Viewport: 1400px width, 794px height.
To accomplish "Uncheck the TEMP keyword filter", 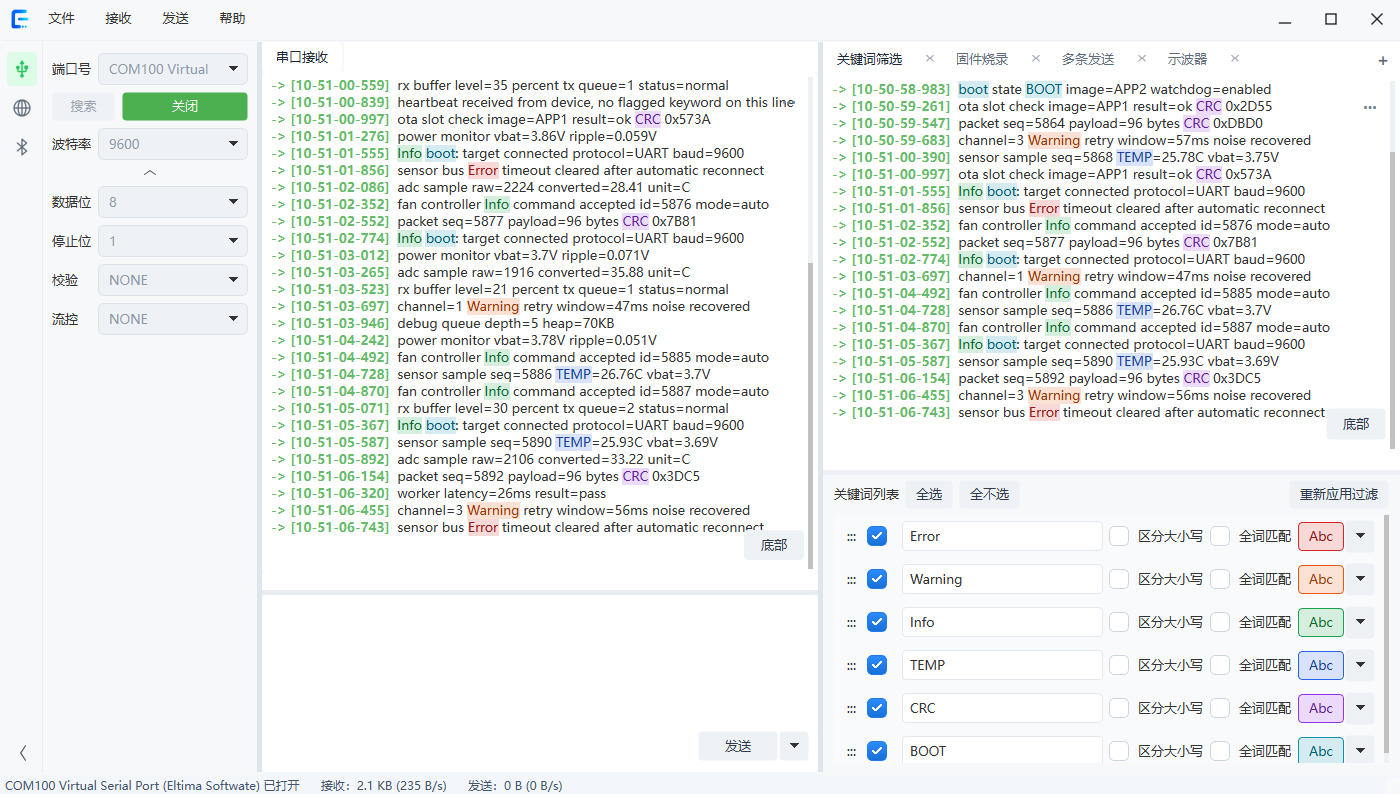I will (x=877, y=665).
